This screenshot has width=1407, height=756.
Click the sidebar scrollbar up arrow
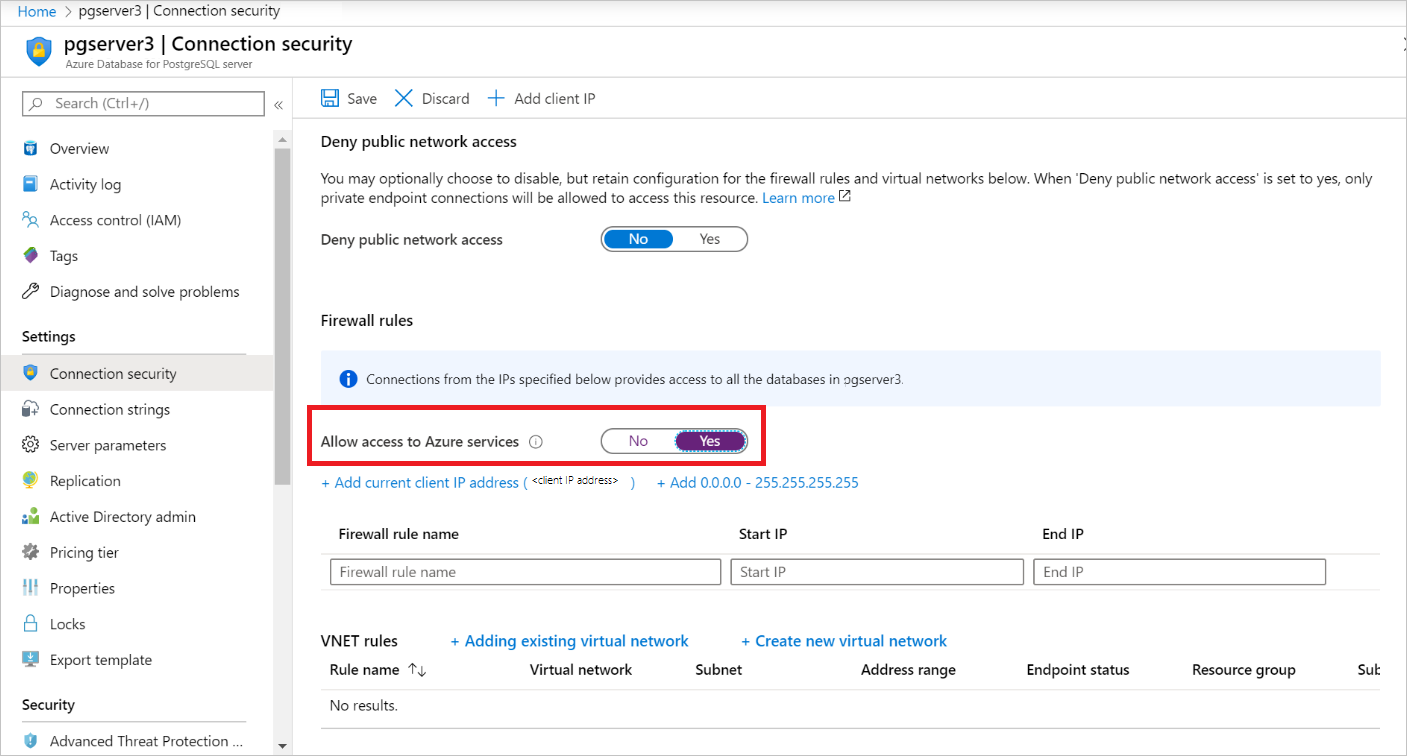pyautogui.click(x=282, y=139)
